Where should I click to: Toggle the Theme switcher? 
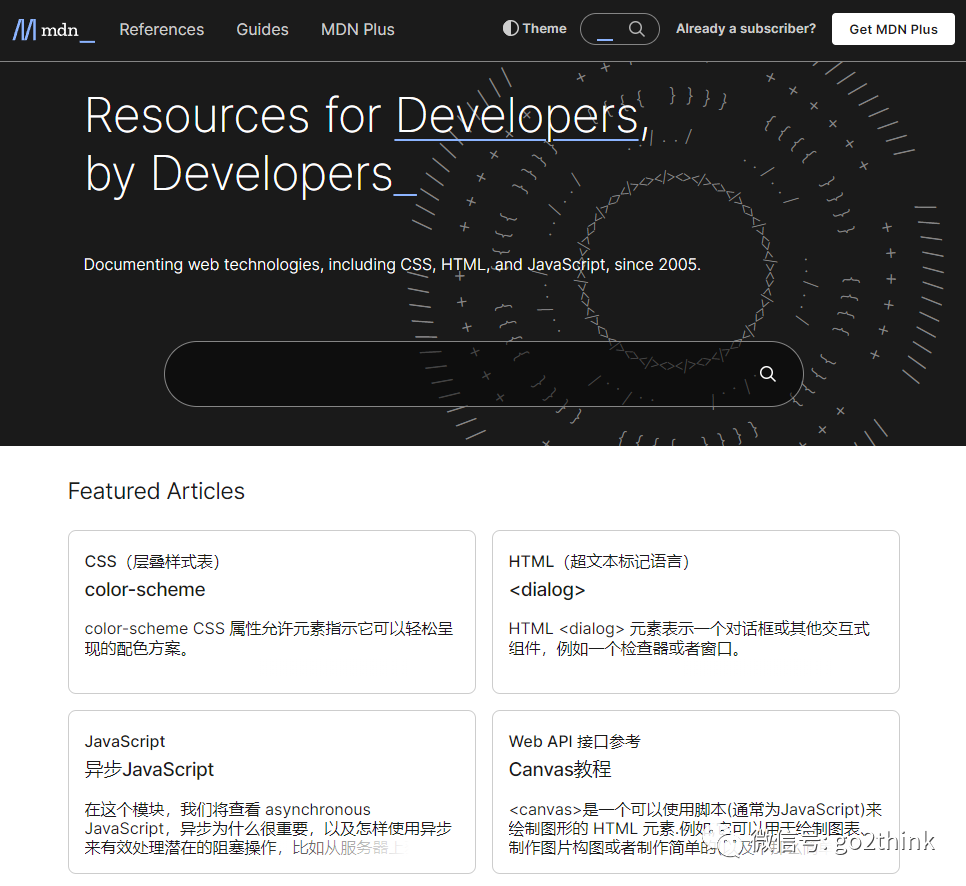tap(534, 28)
